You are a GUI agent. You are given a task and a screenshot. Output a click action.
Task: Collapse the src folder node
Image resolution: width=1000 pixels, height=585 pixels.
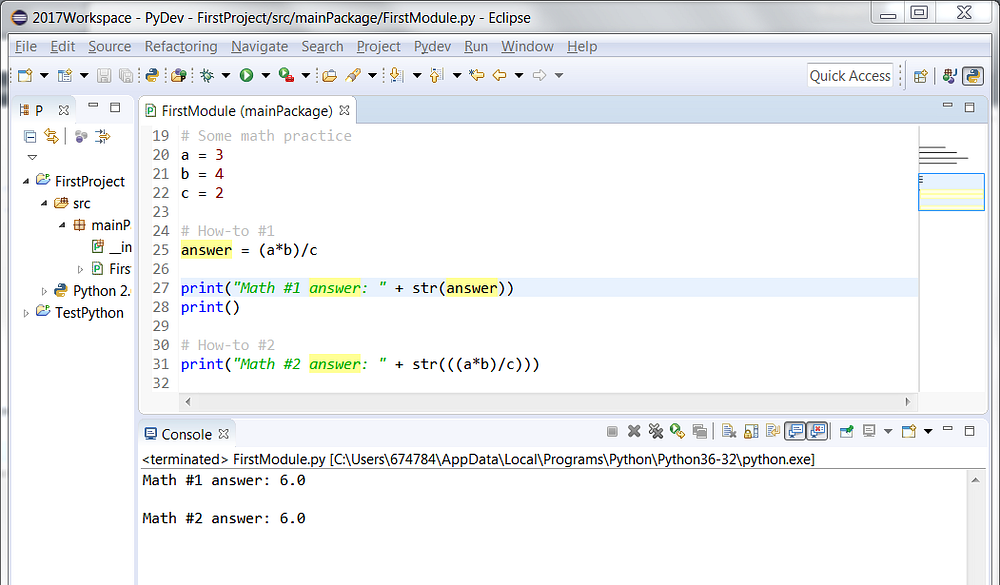44,204
